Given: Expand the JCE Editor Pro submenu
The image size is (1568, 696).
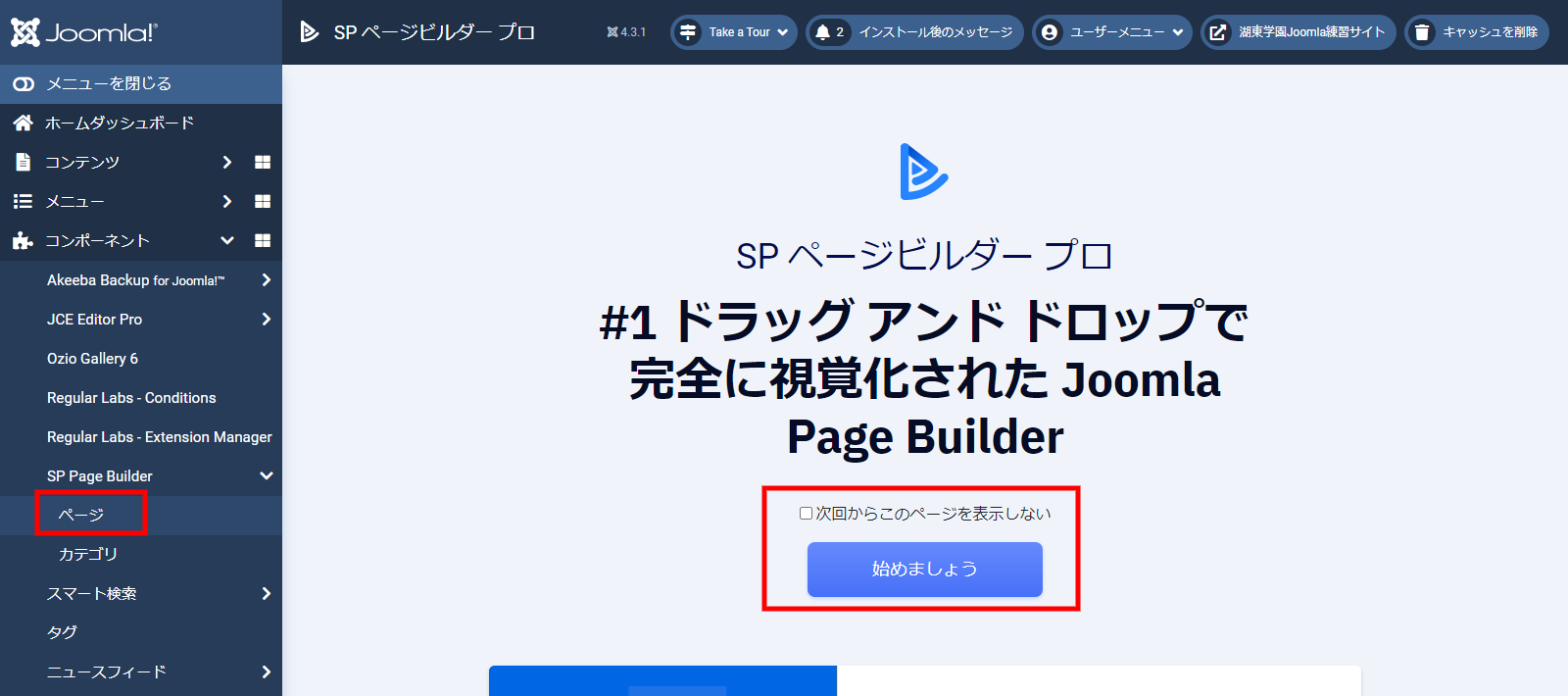Looking at the screenshot, I should [266, 320].
